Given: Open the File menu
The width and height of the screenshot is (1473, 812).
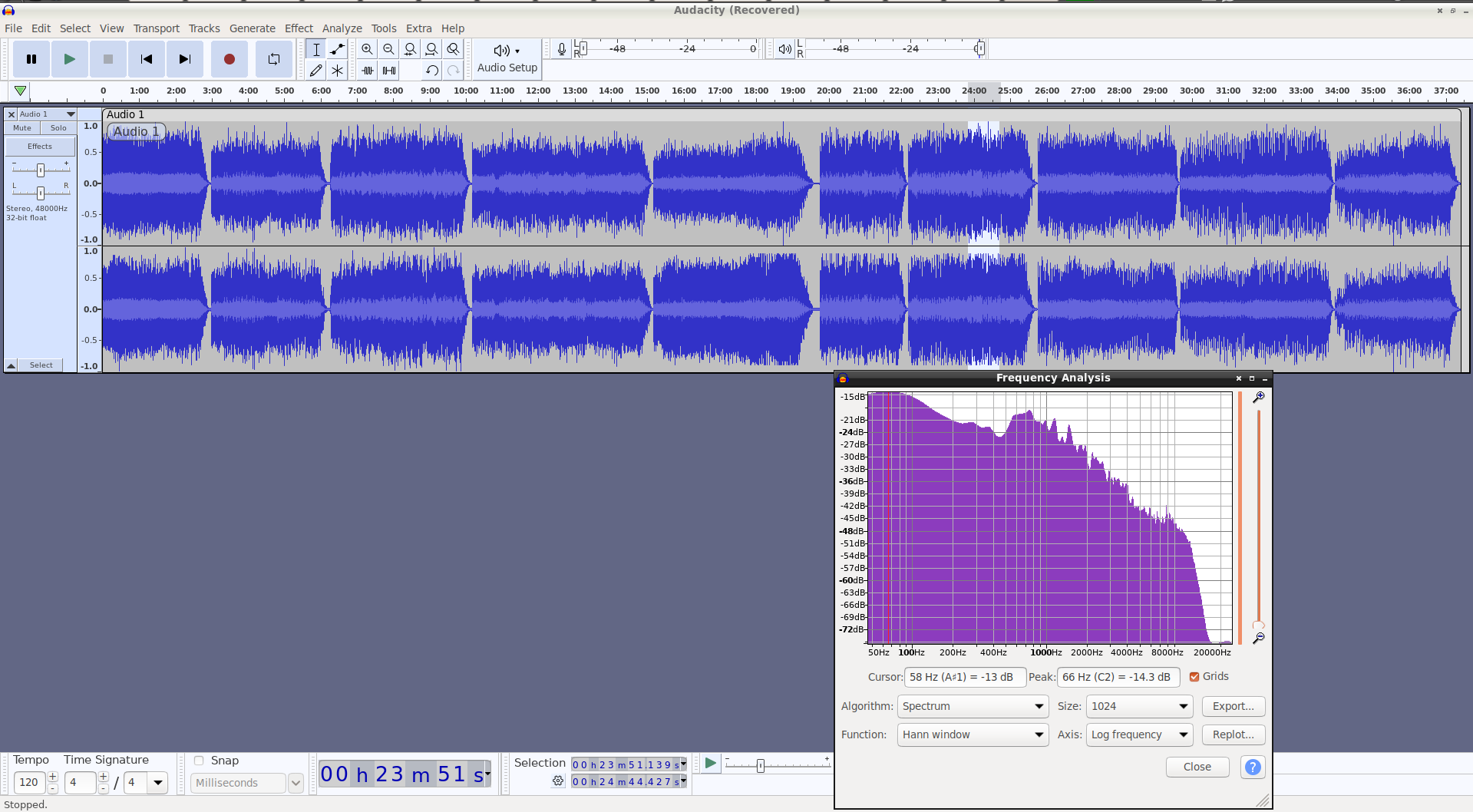Looking at the screenshot, I should (x=14, y=28).
